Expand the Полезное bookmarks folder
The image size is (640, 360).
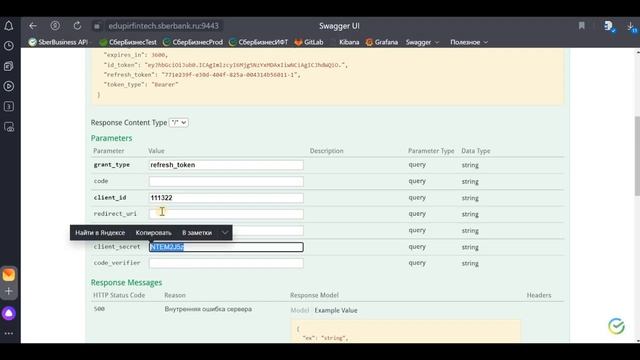pos(469,42)
